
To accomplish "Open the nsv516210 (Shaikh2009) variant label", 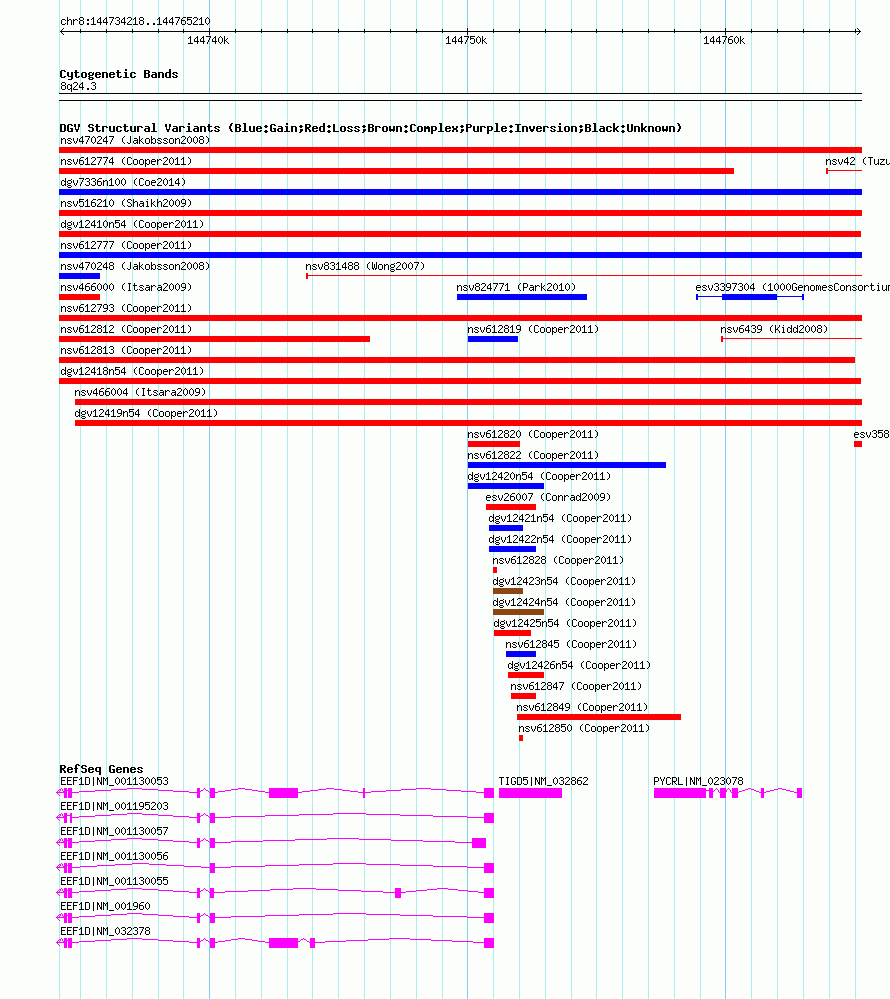I will 126,203.
